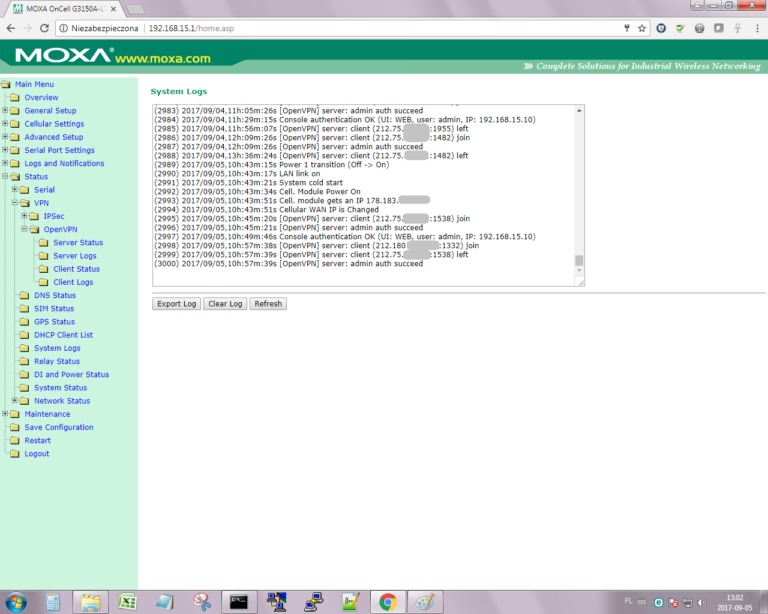Click the GPS Status folder icon
The height and width of the screenshot is (614, 768).
coord(24,322)
